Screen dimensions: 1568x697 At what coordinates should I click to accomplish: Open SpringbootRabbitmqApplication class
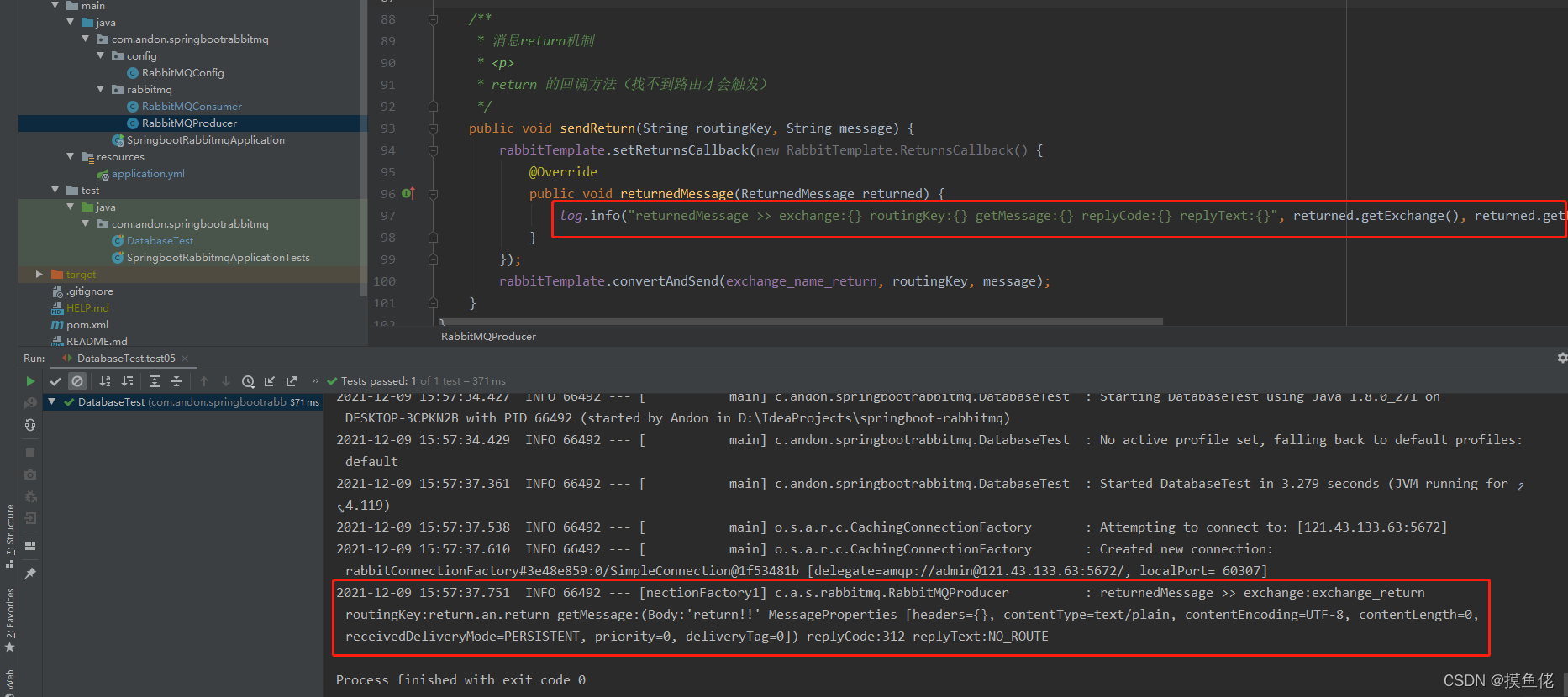click(x=205, y=140)
